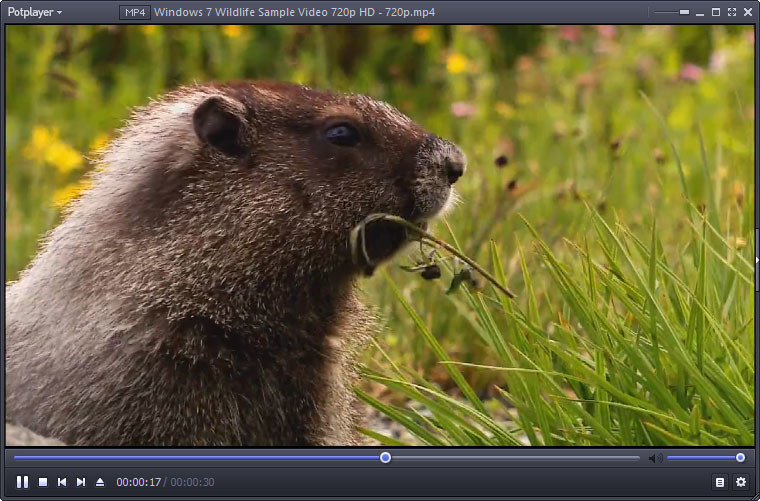Maximize the Potplayer window
760x501 pixels.
(716, 12)
